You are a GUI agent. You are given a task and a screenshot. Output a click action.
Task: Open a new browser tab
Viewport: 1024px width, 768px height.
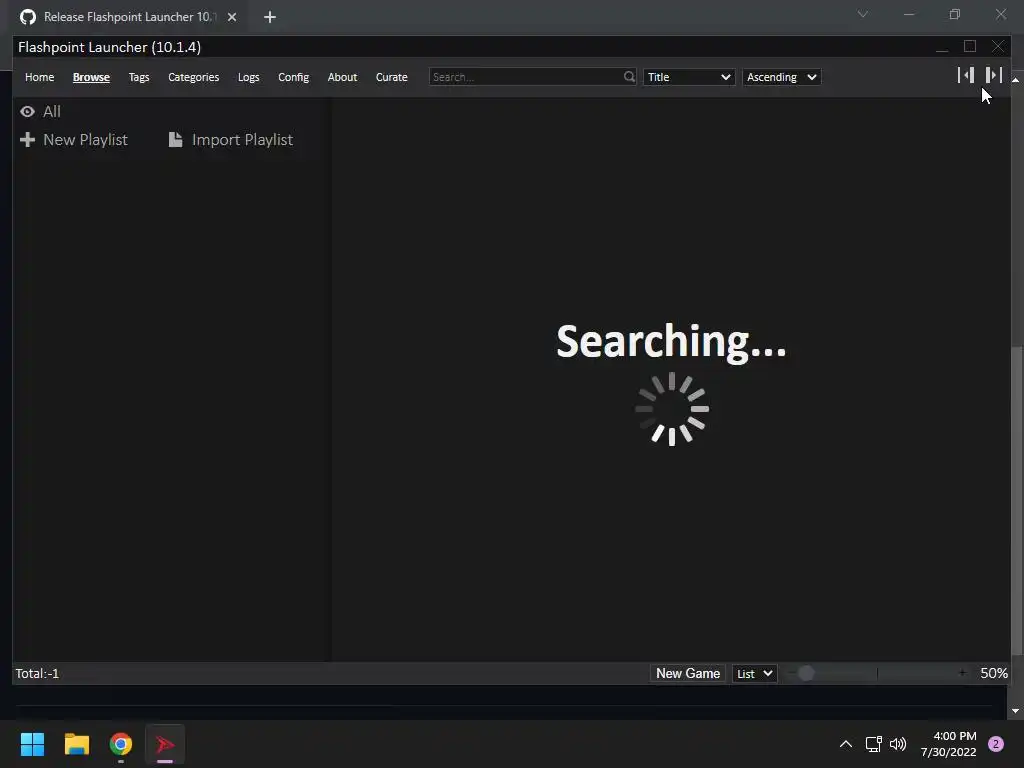point(270,17)
